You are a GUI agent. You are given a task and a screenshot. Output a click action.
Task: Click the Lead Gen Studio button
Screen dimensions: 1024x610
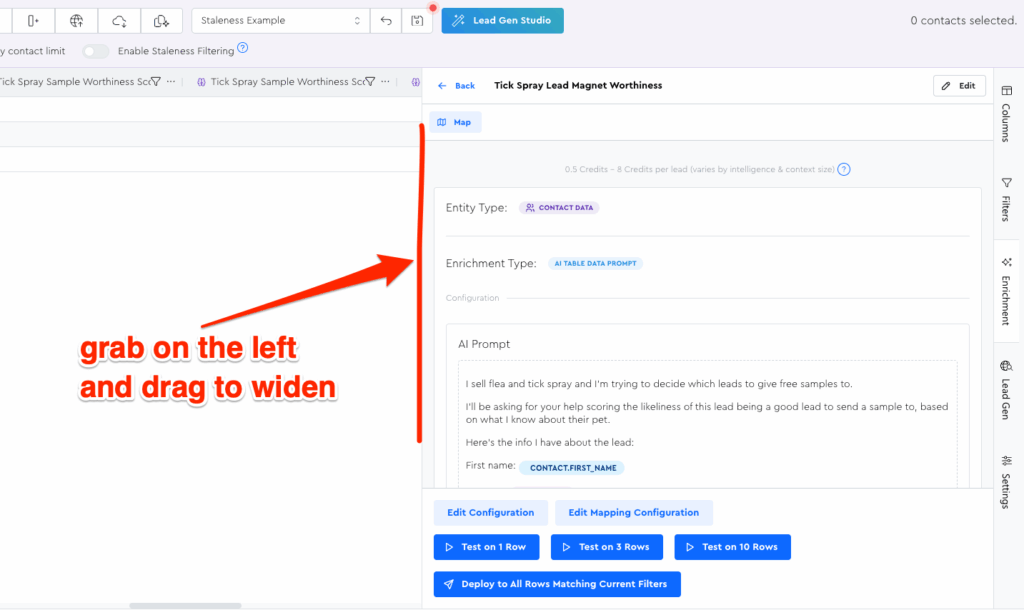503,21
